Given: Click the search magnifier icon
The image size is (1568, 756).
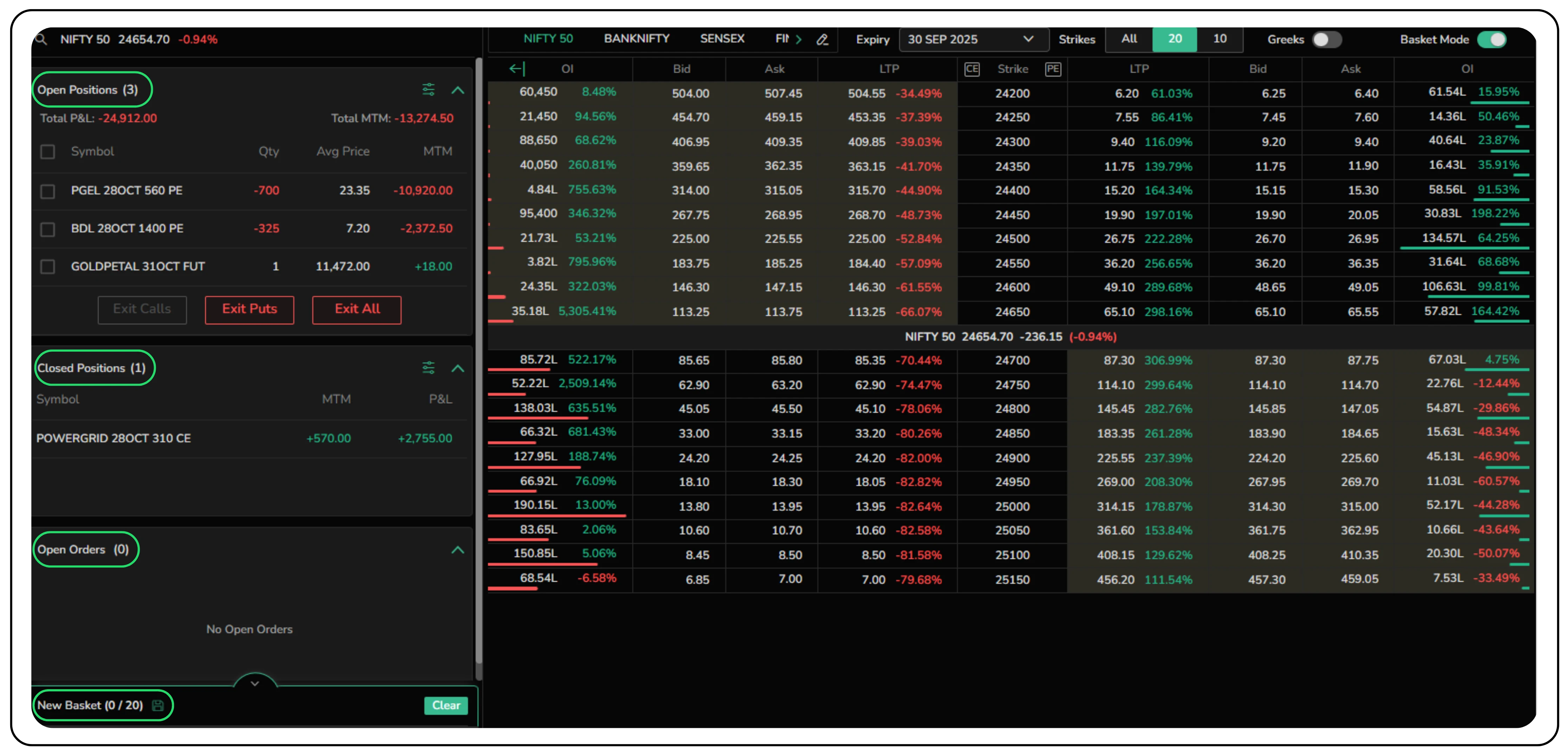Looking at the screenshot, I should click(40, 40).
